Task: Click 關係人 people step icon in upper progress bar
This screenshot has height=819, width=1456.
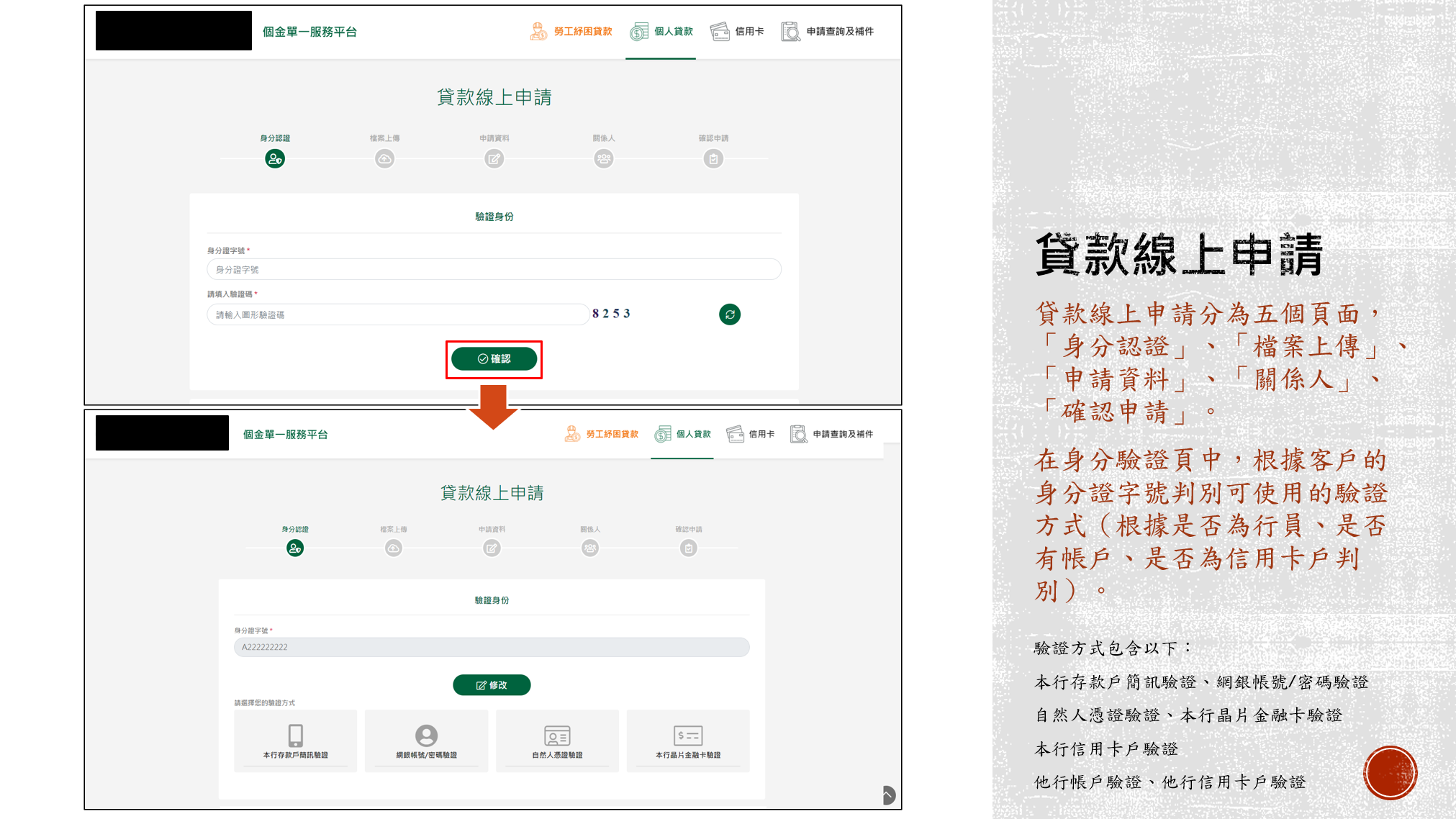Action: coord(604,159)
